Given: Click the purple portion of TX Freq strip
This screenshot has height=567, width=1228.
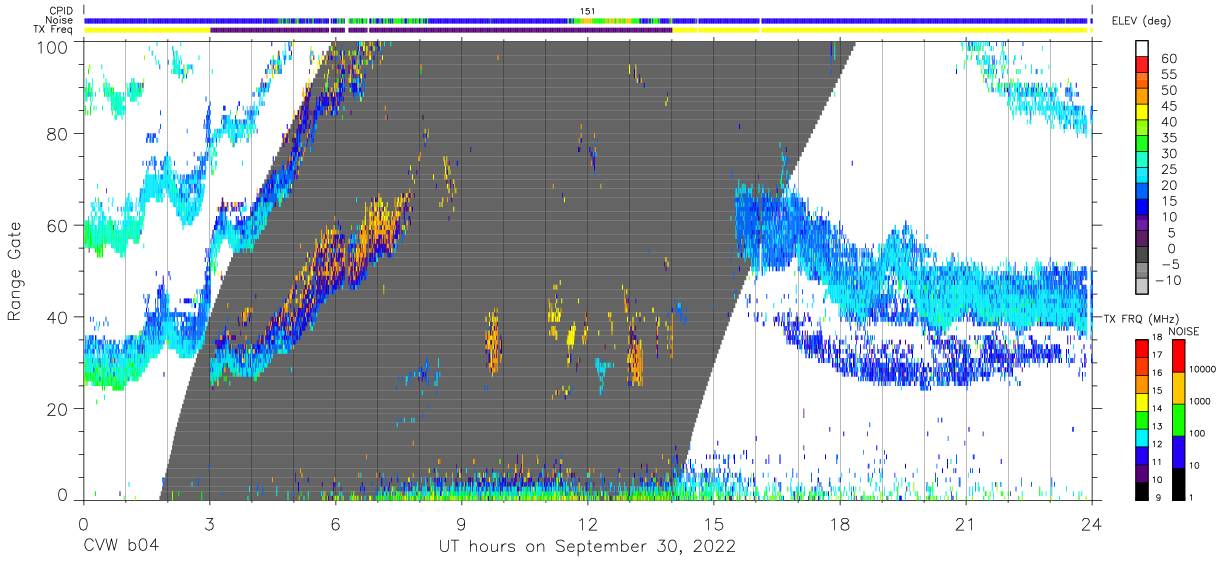Looking at the screenshot, I should (440, 30).
